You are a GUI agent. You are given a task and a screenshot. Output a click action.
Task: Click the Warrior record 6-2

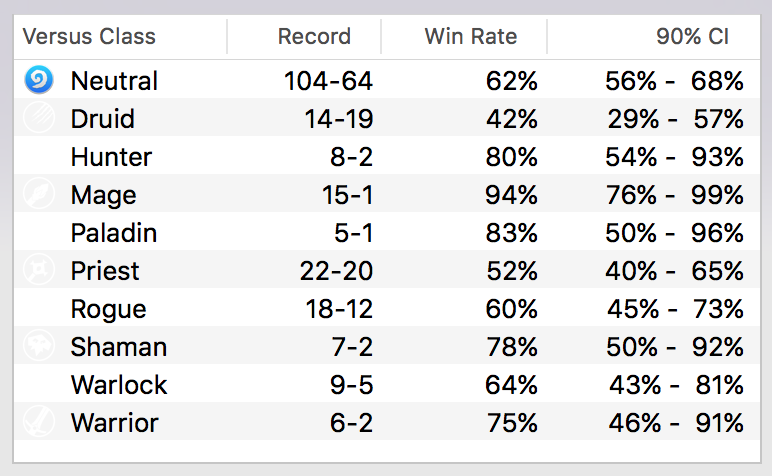click(352, 423)
